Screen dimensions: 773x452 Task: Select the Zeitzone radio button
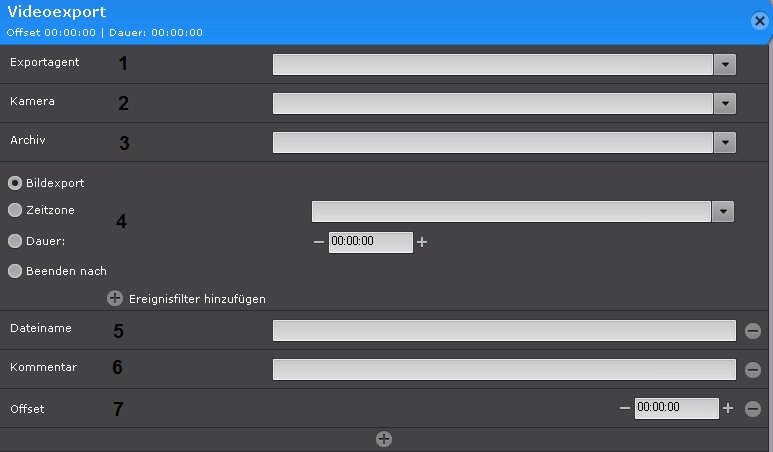point(15,211)
